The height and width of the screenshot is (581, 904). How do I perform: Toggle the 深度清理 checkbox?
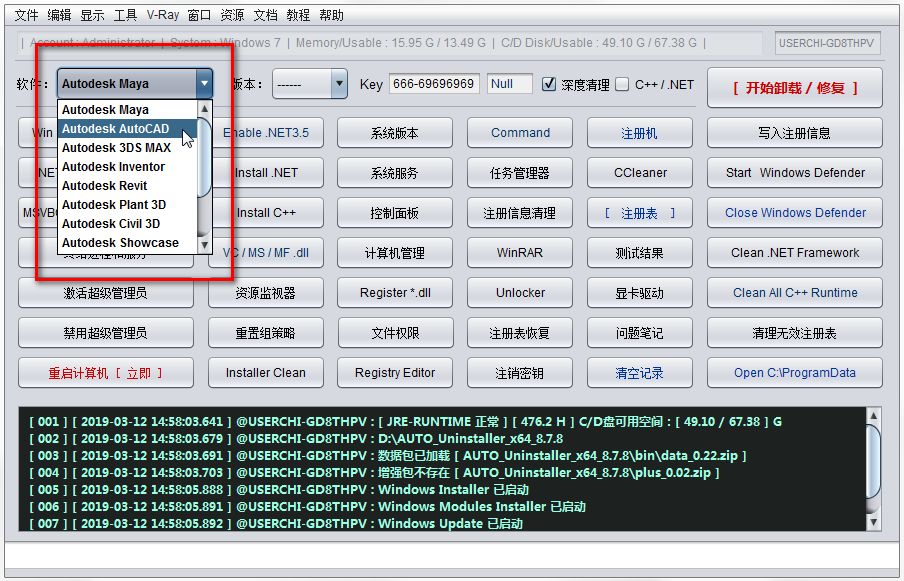tap(549, 84)
